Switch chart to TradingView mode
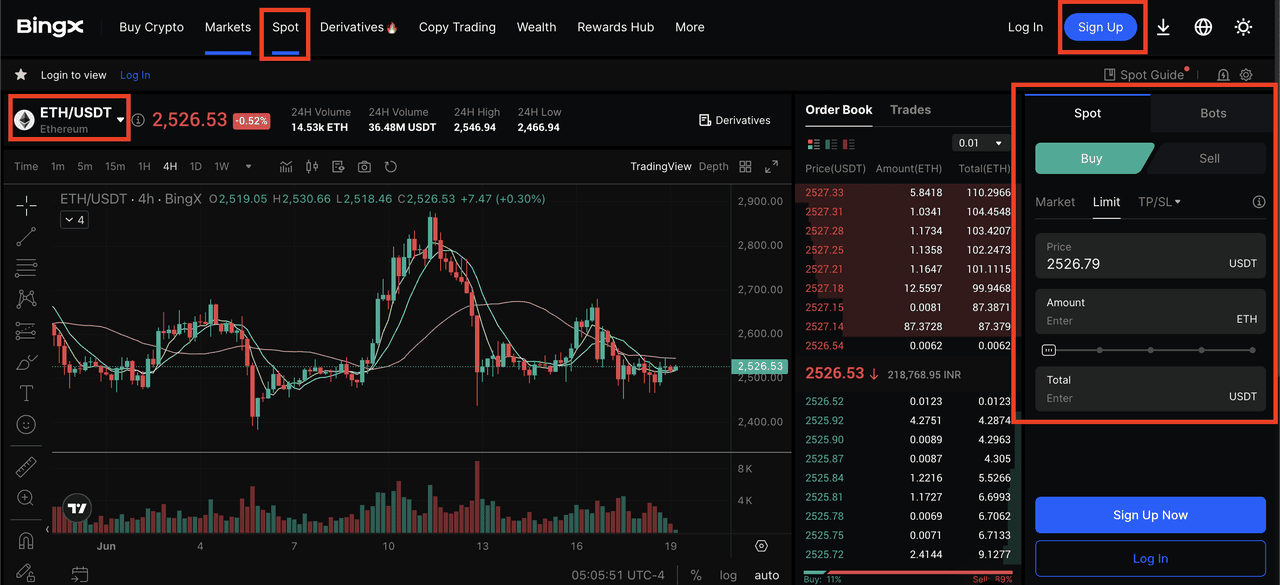 click(661, 166)
